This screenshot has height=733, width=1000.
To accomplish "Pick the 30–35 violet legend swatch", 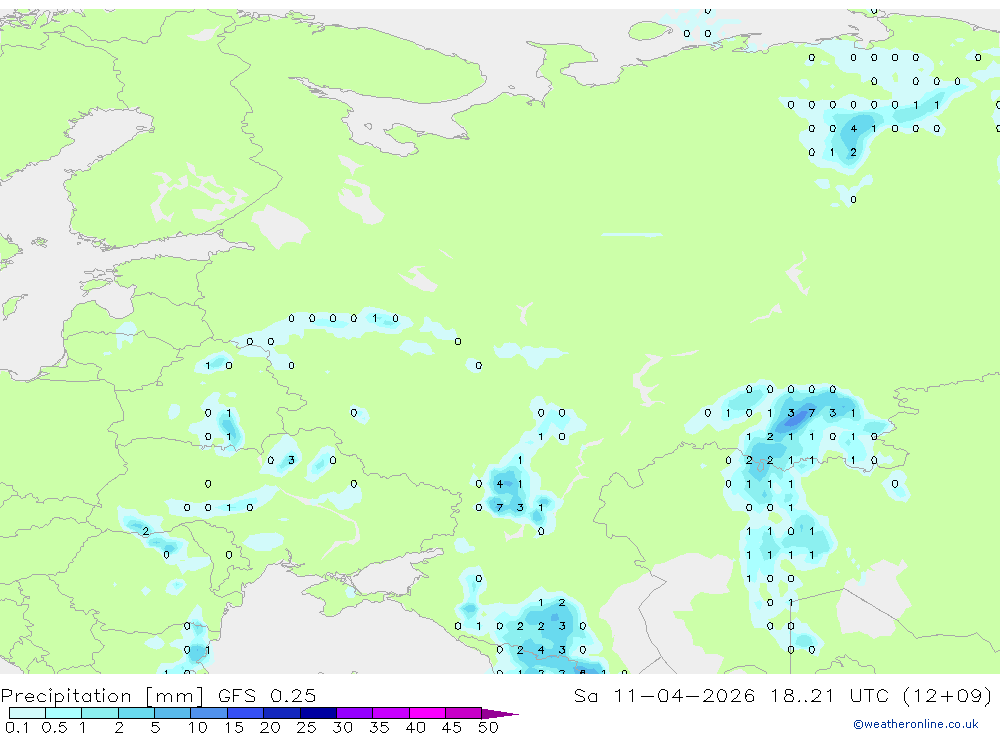I will tap(354, 713).
